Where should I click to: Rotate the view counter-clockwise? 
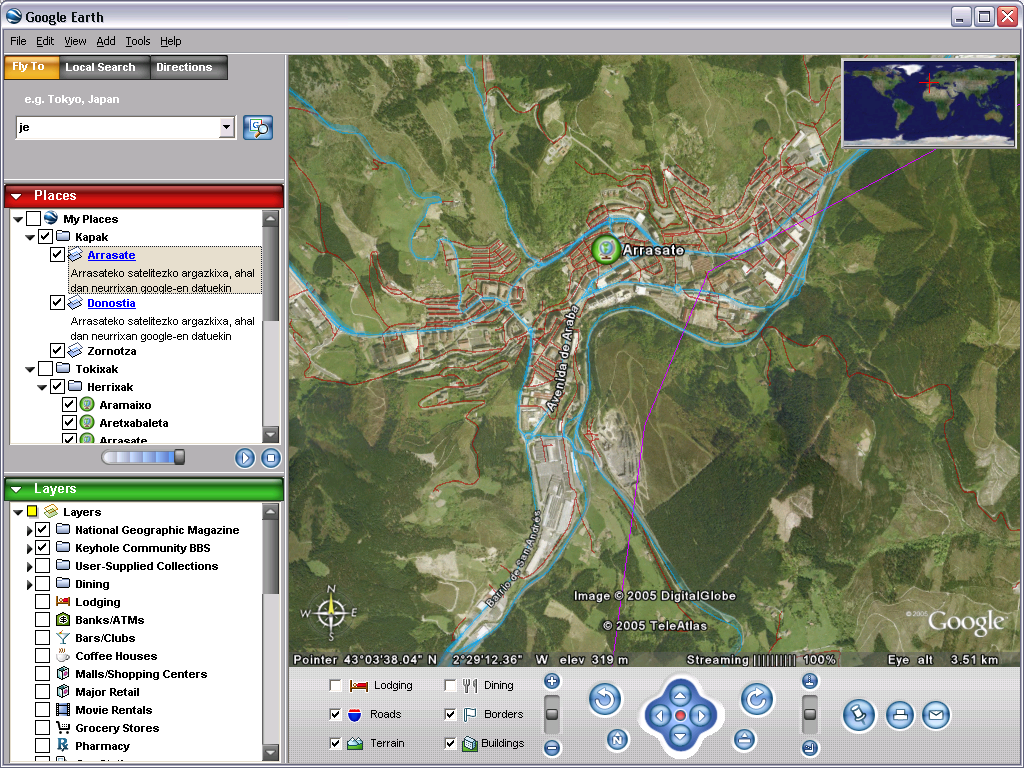pos(605,700)
